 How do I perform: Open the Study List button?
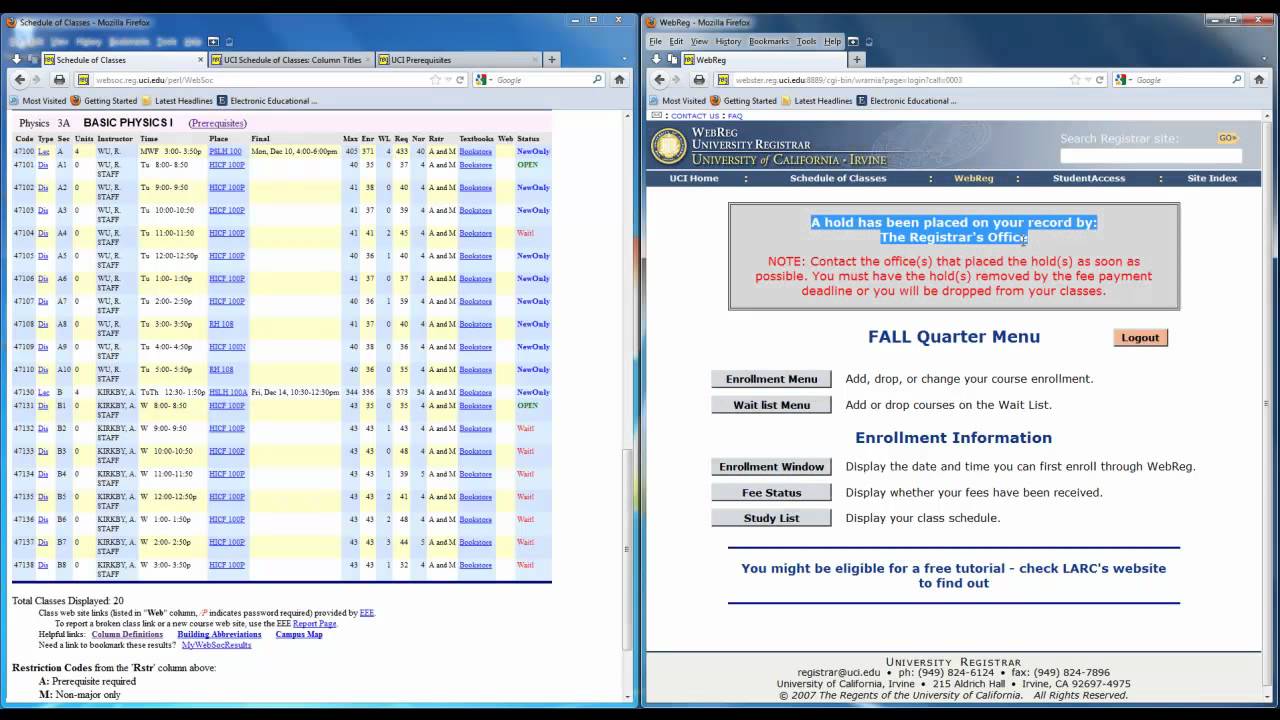[x=771, y=518]
